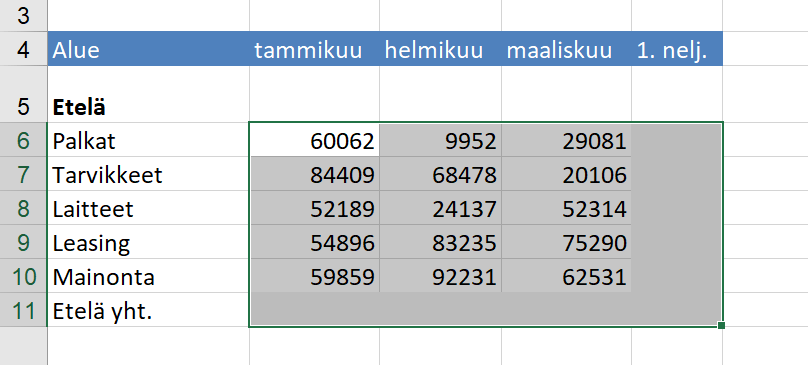Select the row 7 header

click(x=24, y=174)
